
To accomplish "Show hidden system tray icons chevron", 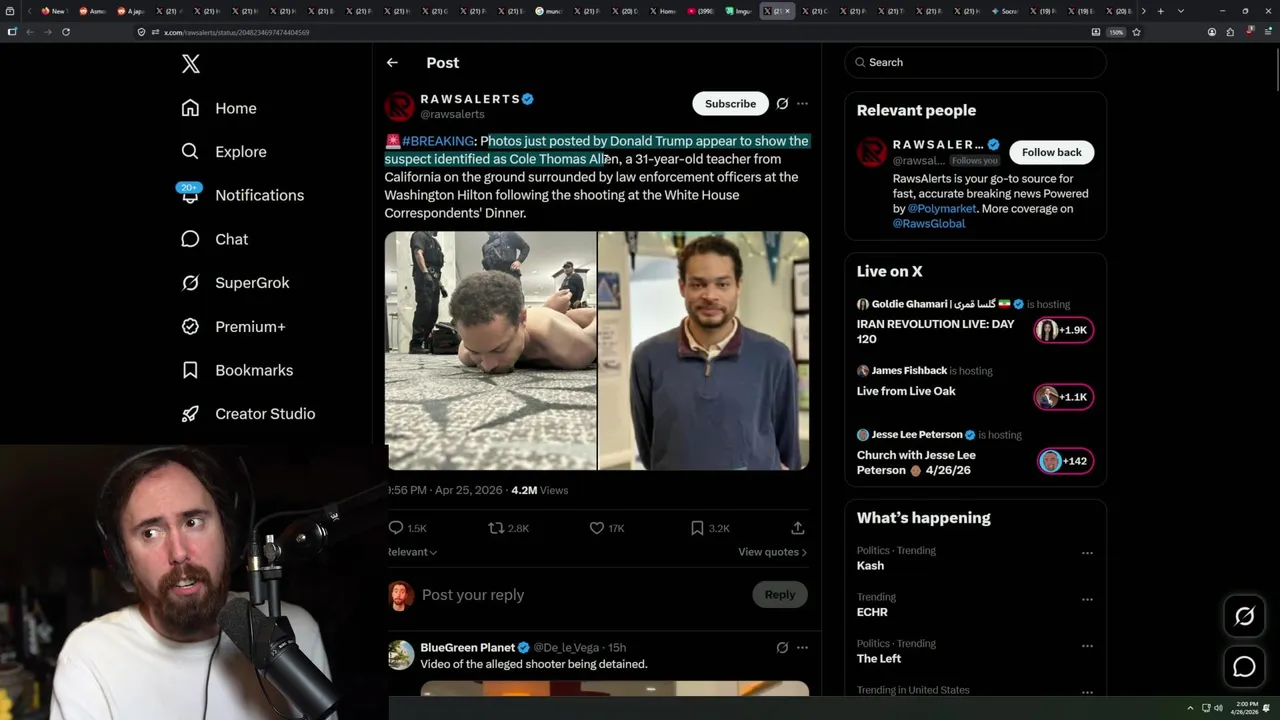I will 1190,709.
